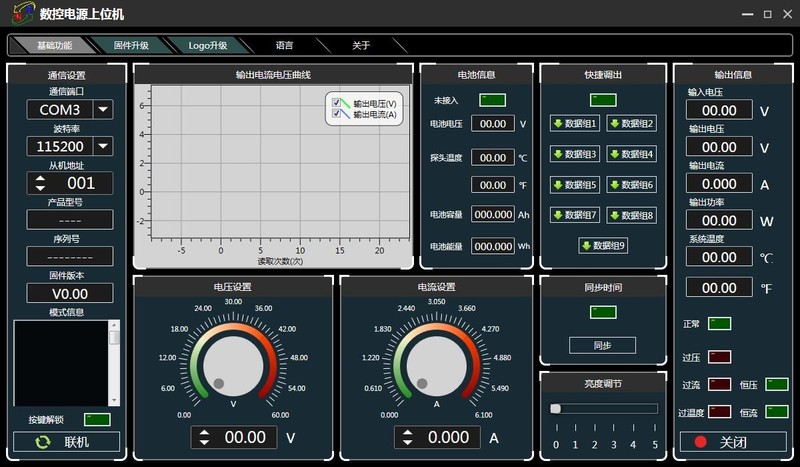The height and width of the screenshot is (467, 800).
Task: Click the 同步 time sync button
Action: (602, 345)
